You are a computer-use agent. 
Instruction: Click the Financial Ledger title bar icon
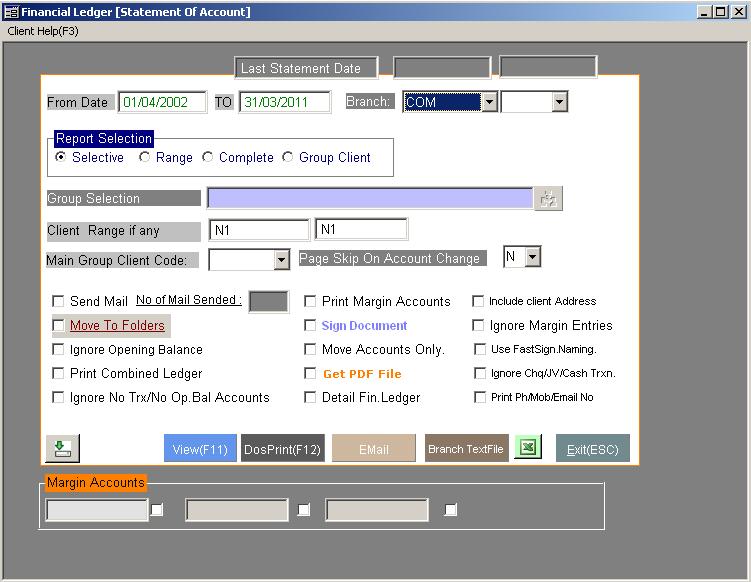[10, 12]
